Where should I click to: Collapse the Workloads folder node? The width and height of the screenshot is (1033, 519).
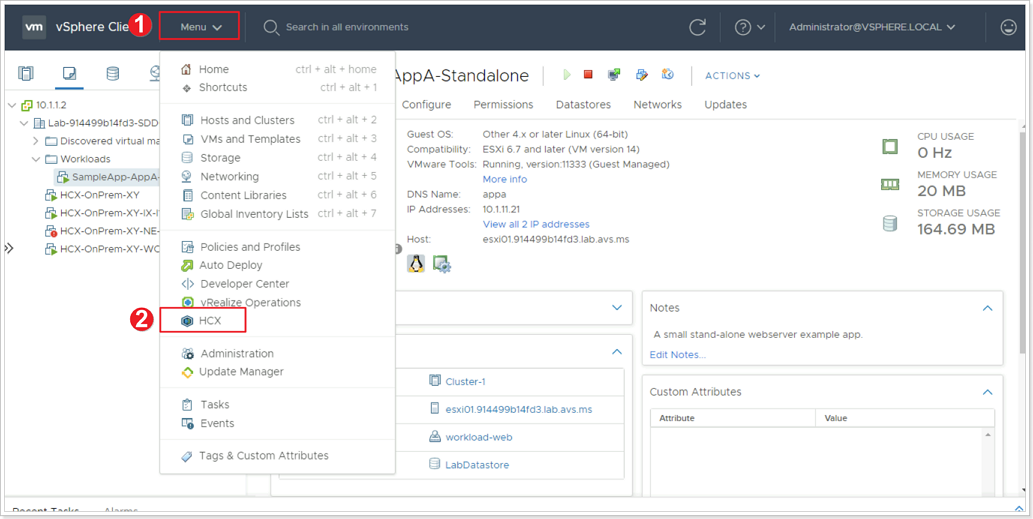36,159
